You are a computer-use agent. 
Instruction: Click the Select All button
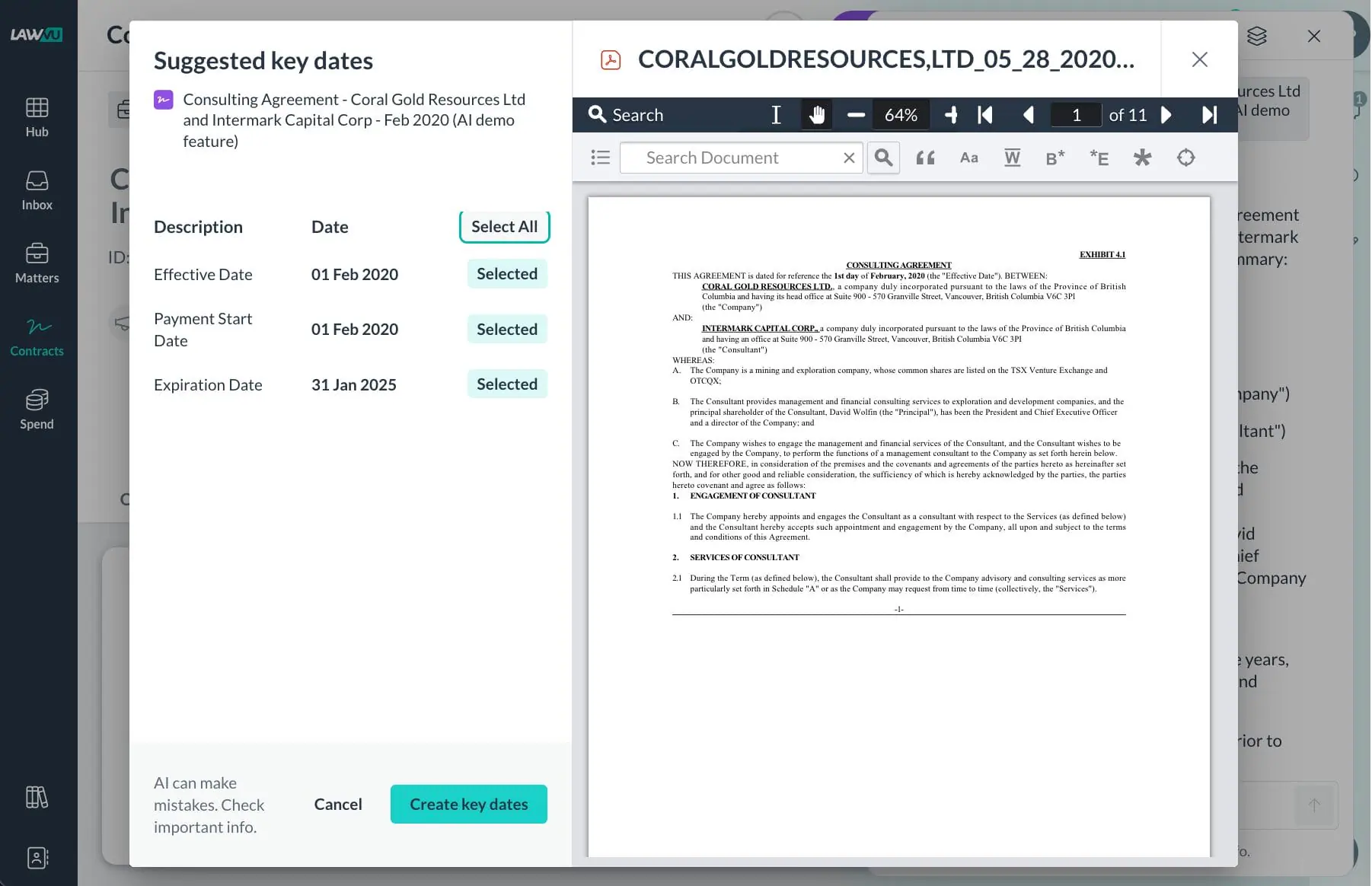click(504, 227)
